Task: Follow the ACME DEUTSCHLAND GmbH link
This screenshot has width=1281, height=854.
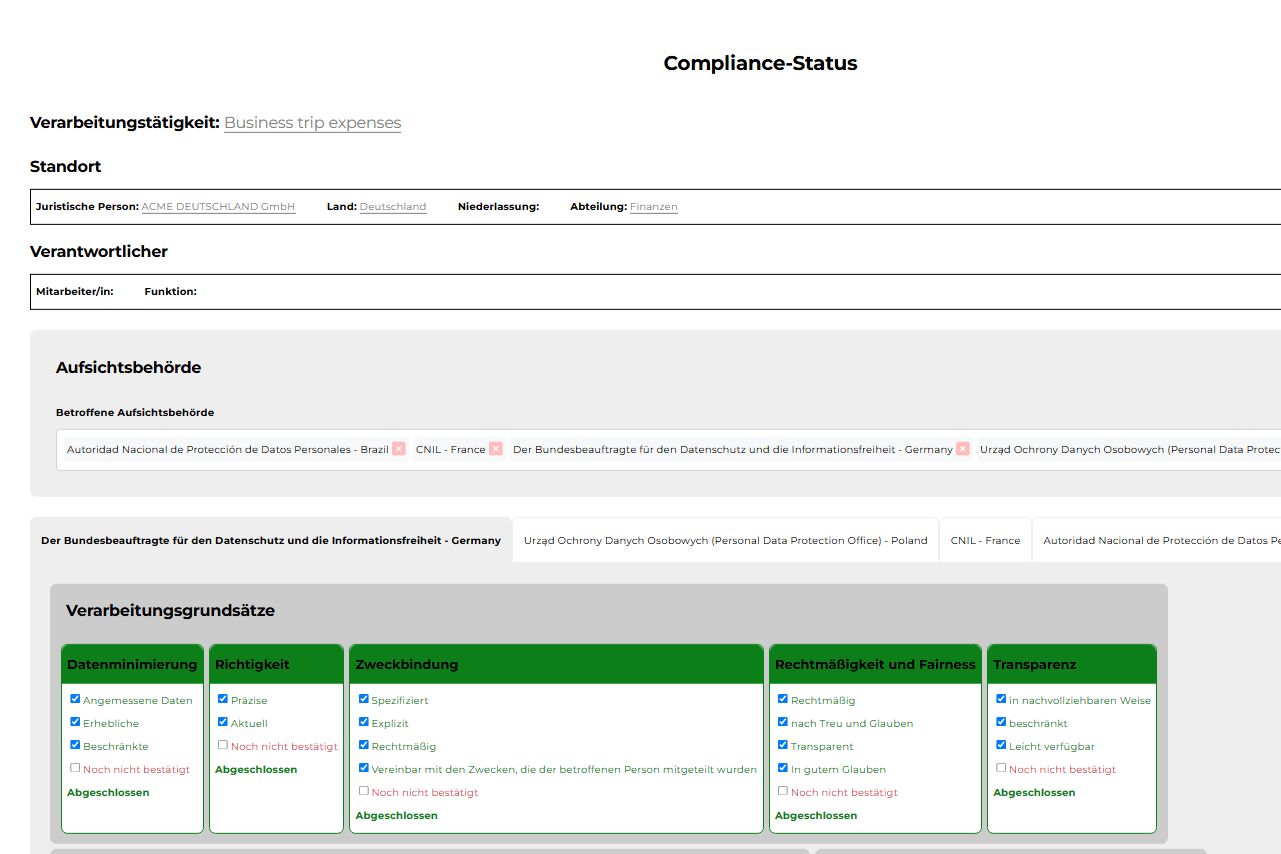Action: 218,206
